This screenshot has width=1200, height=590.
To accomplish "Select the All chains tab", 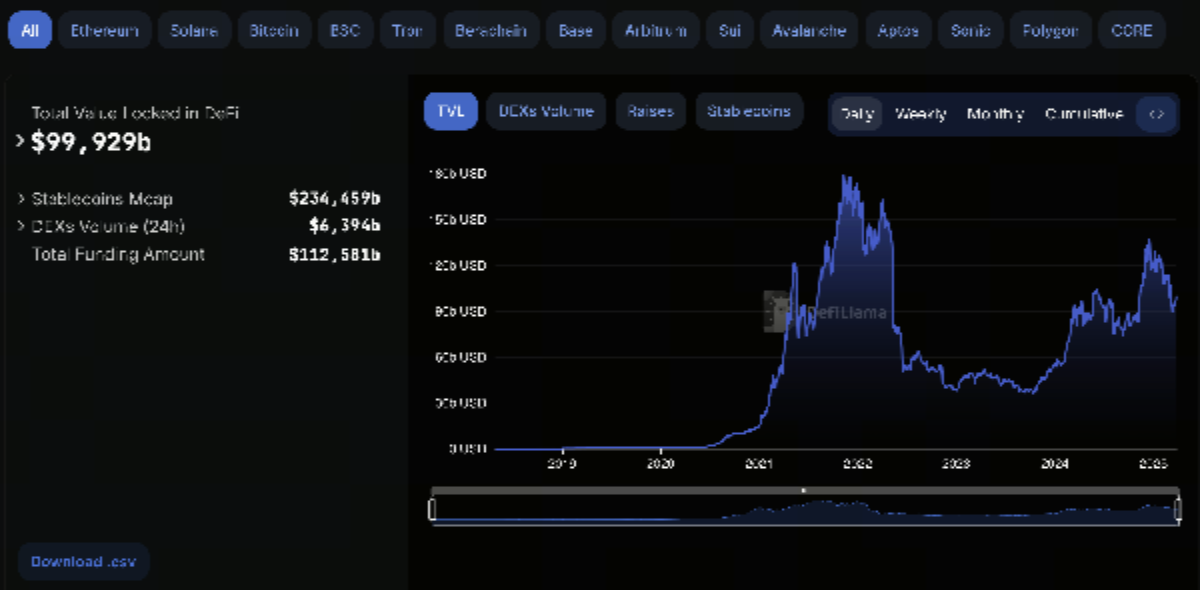I will click(x=30, y=31).
